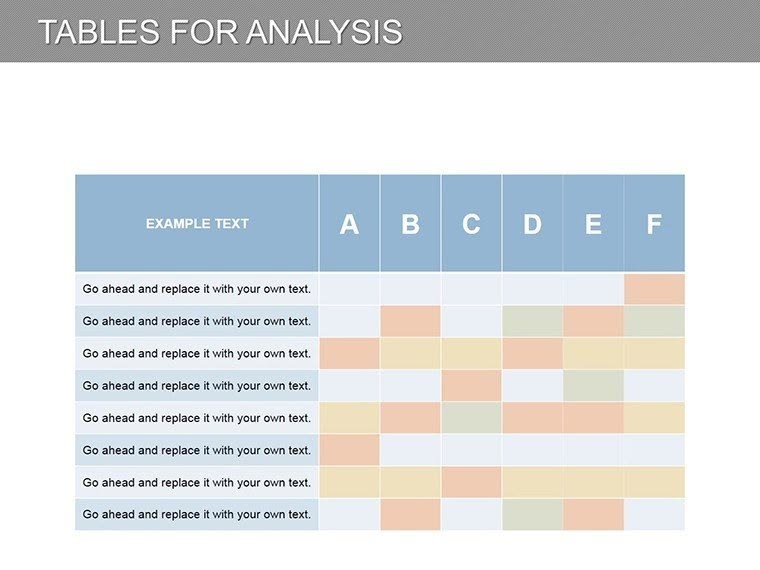This screenshot has width=760, height=570.
Task: Select the orange cell in sixth row, column A
Action: tap(349, 450)
